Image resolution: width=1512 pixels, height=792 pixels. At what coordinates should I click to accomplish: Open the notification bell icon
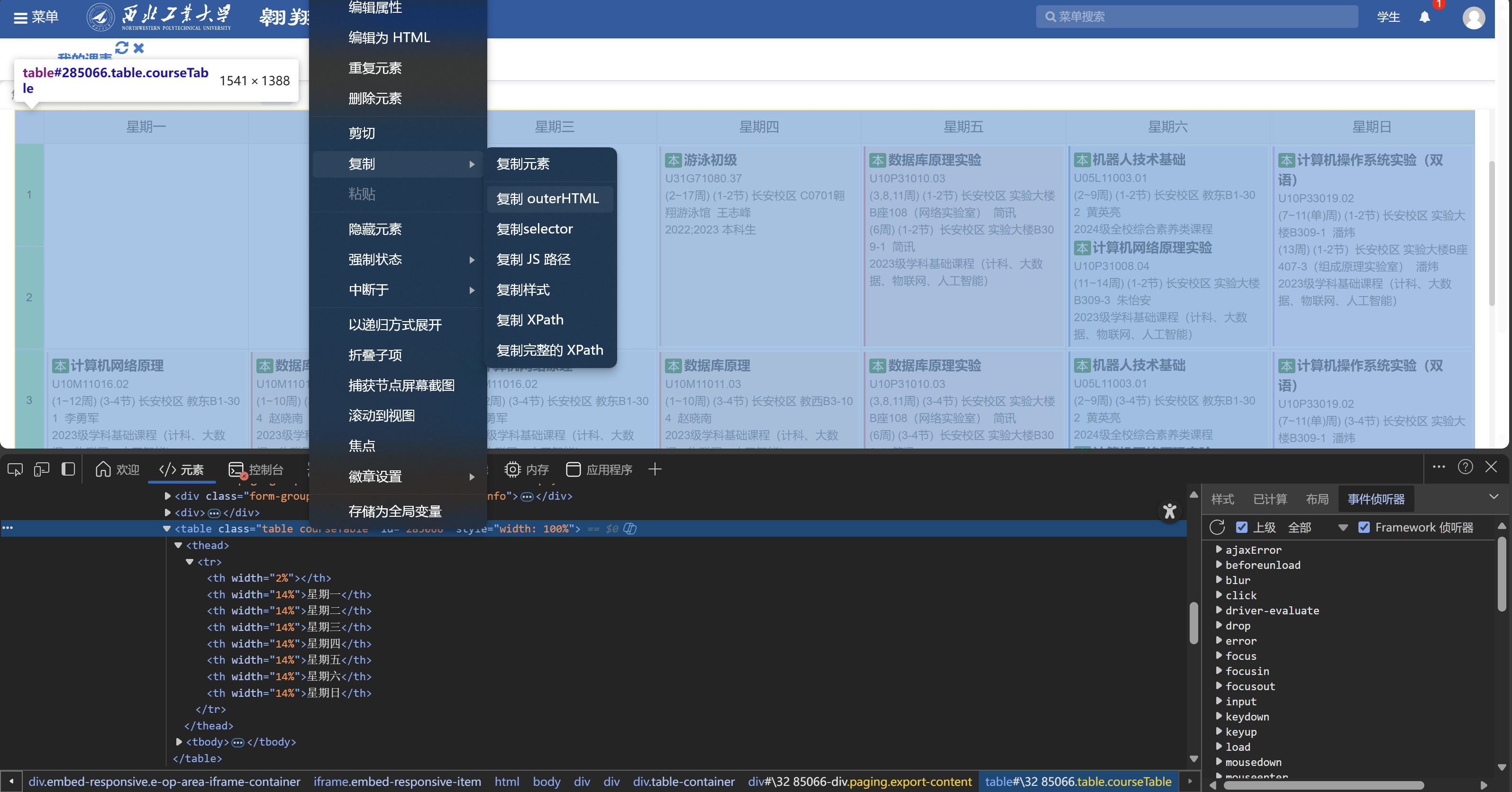click(x=1425, y=18)
